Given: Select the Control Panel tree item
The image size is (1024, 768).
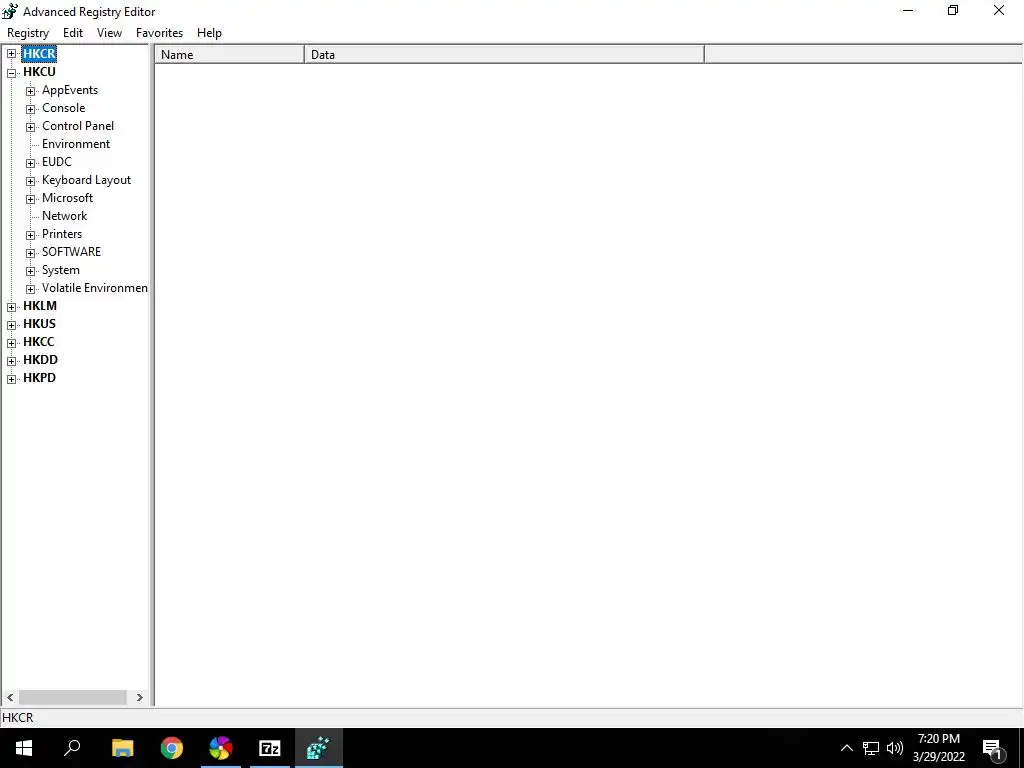Looking at the screenshot, I should [78, 126].
